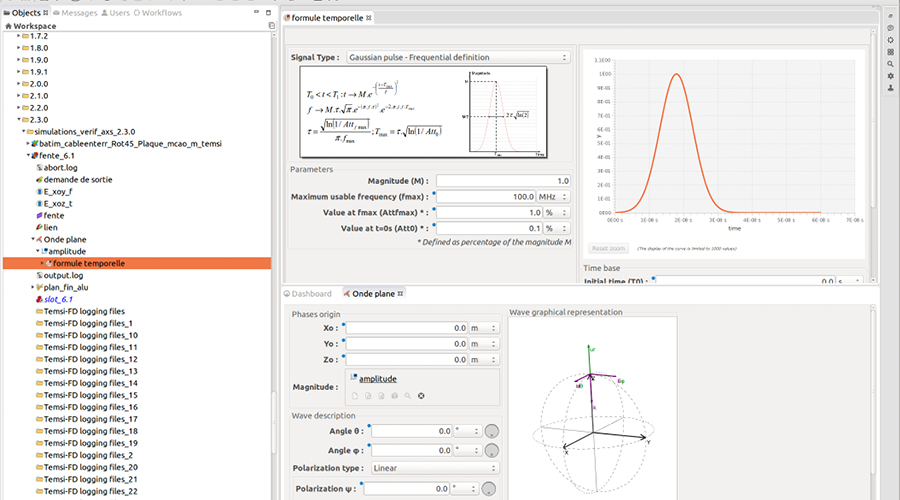The width and height of the screenshot is (900, 500).
Task: Click the Angle θ round dial button
Action: tap(491, 431)
